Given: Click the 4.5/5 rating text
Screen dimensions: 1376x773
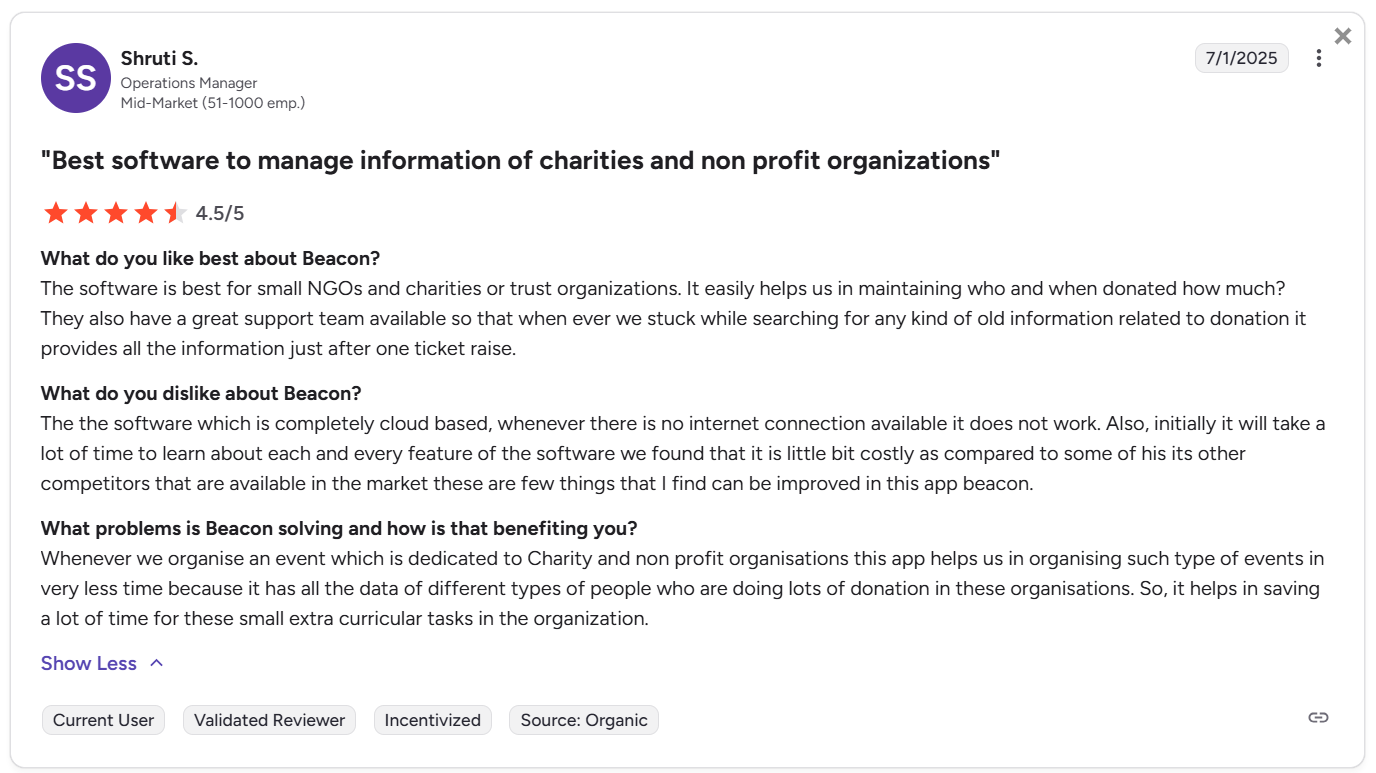Looking at the screenshot, I should (220, 213).
